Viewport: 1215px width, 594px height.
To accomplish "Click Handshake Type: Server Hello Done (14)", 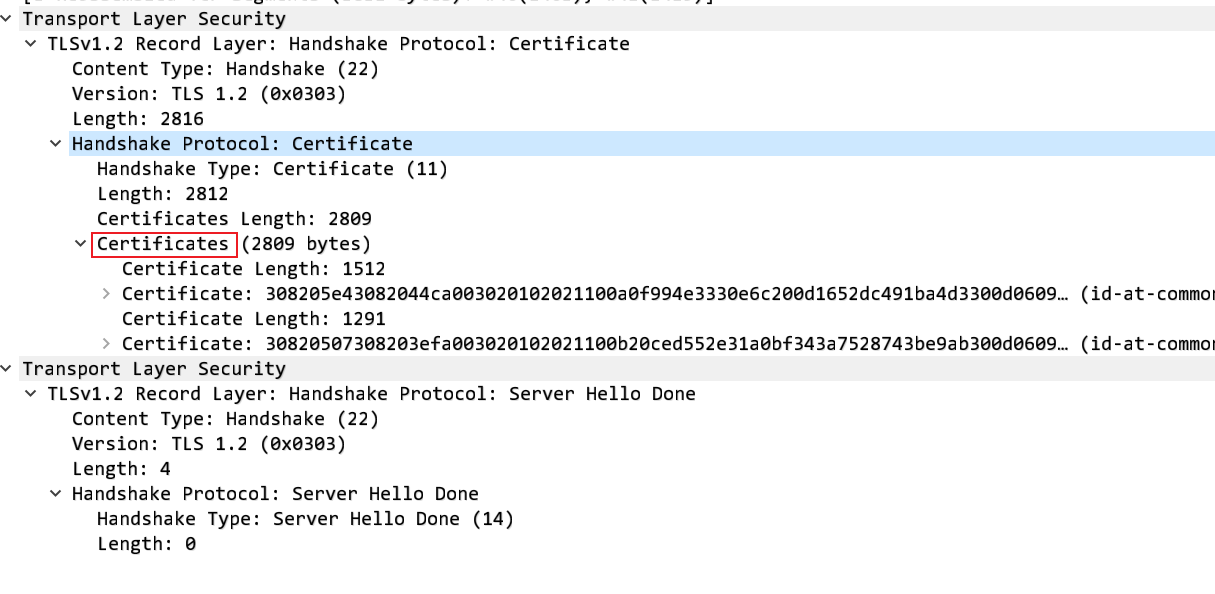I will [305, 519].
